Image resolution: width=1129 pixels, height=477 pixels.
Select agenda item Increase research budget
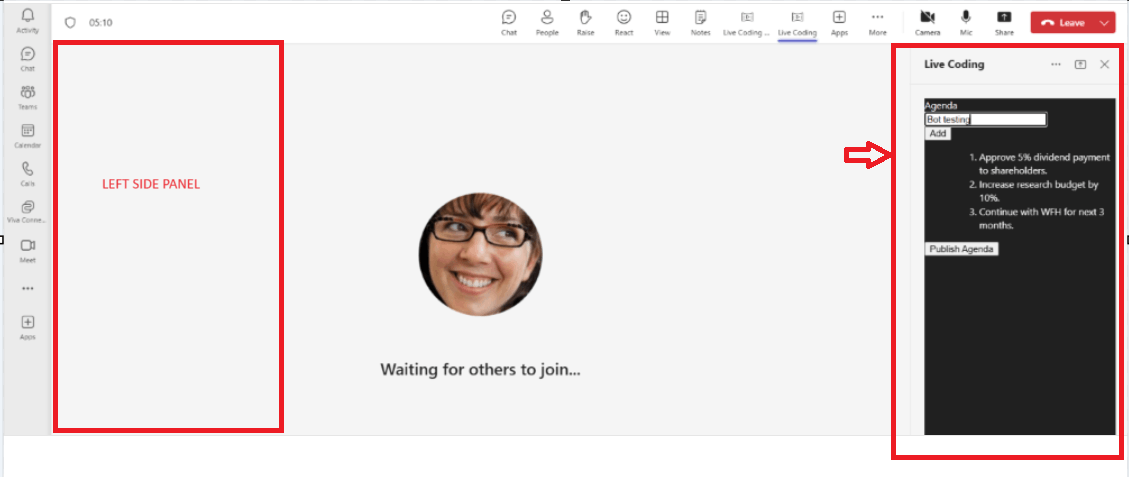pyautogui.click(x=1038, y=191)
